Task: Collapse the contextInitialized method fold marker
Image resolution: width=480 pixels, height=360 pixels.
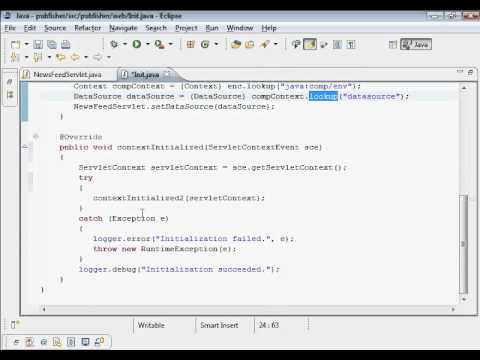Action: pyautogui.click(x=36, y=136)
